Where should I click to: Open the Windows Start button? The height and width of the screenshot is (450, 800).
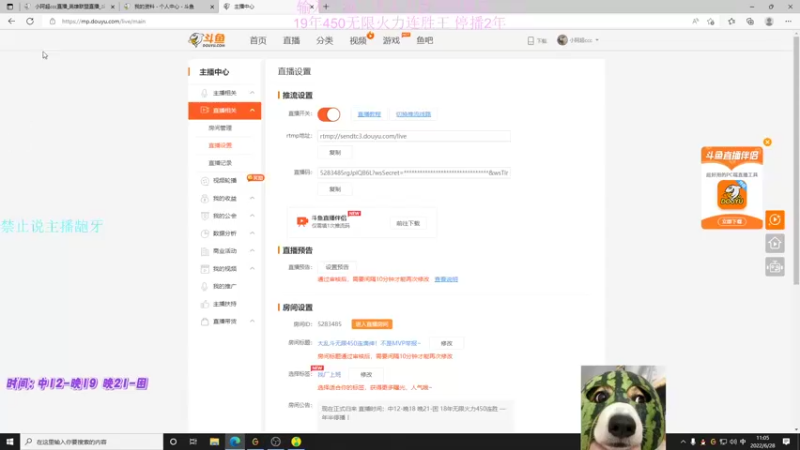click(10, 441)
